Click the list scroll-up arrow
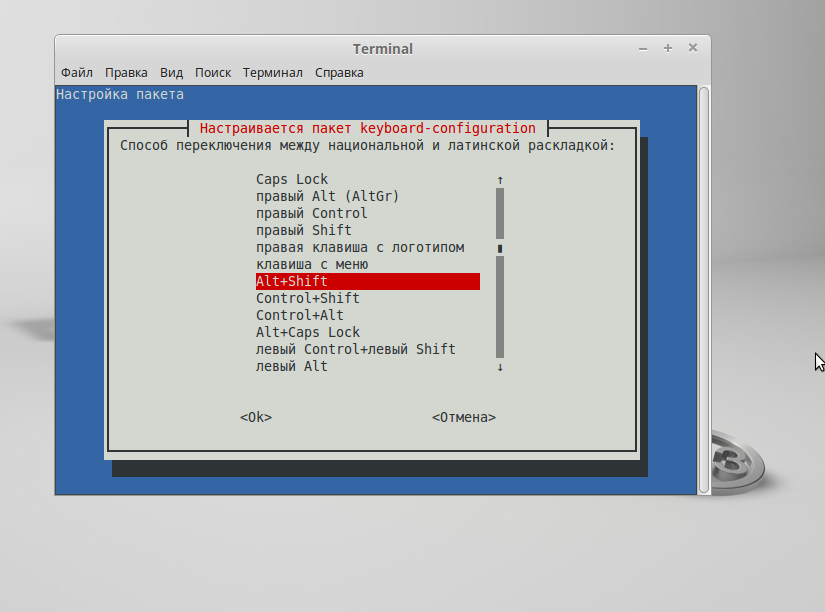Screen dimensions: 825x612 click(500, 180)
